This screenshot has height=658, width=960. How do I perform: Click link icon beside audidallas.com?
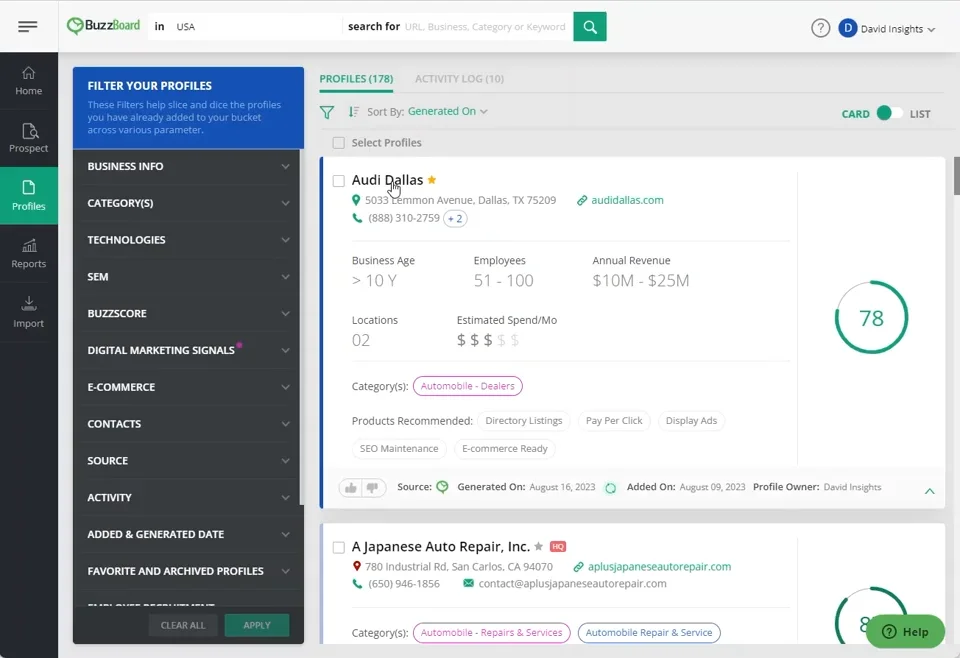click(x=582, y=200)
